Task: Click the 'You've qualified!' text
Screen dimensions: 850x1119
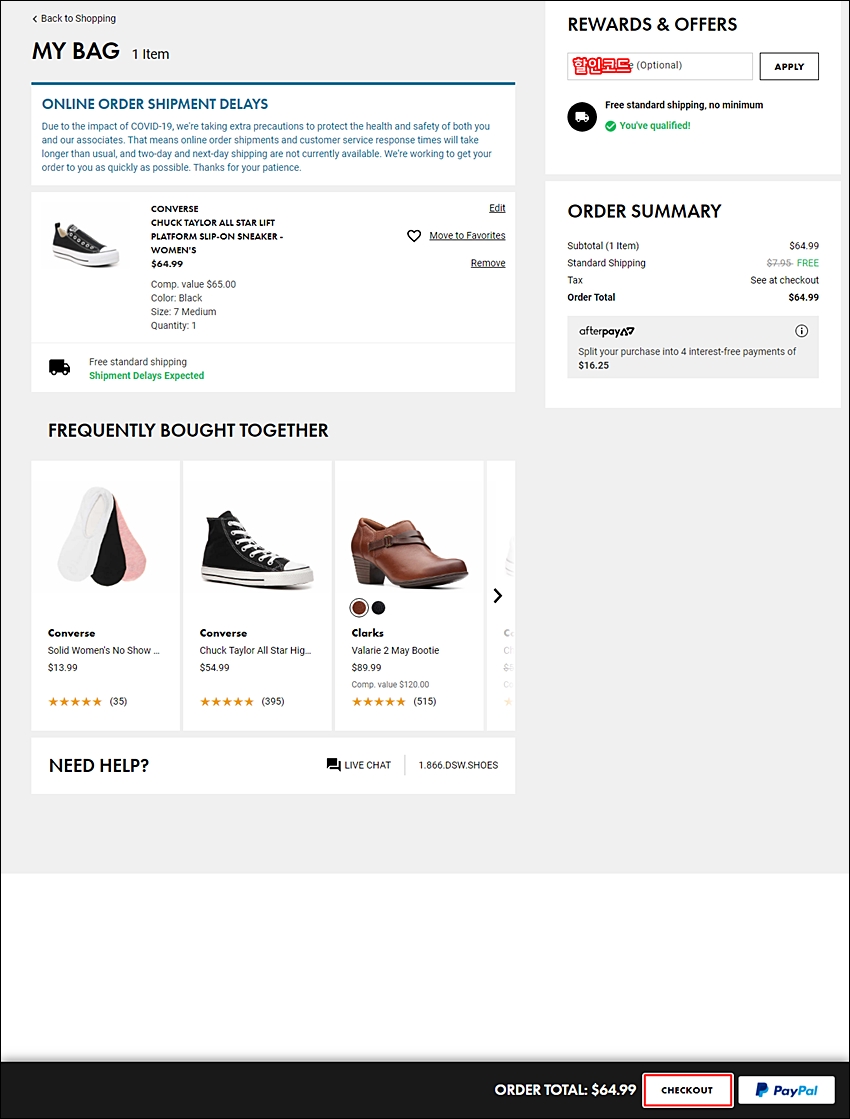Action: (655, 126)
